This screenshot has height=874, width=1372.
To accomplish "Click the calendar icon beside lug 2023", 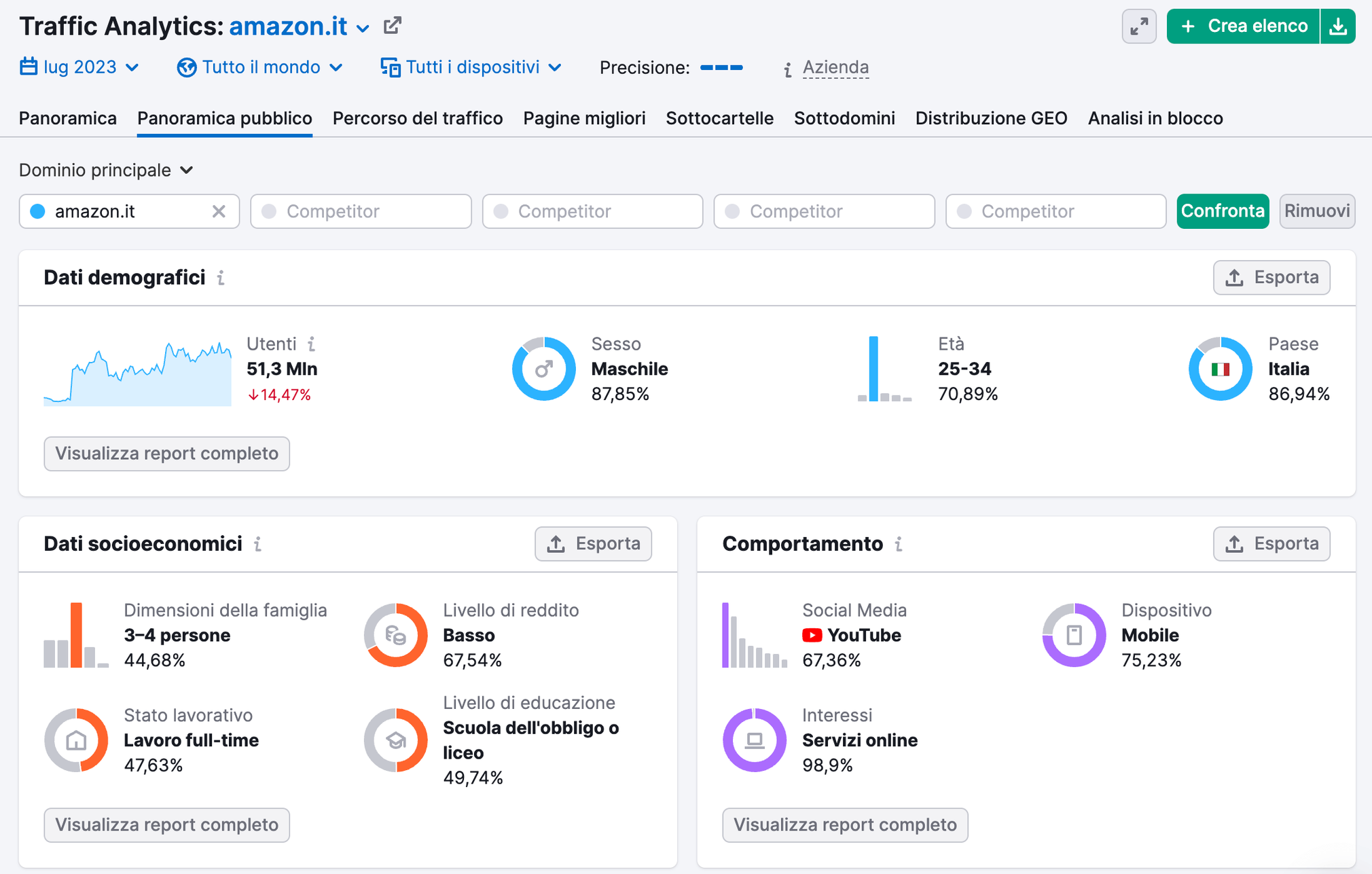I will pos(29,67).
